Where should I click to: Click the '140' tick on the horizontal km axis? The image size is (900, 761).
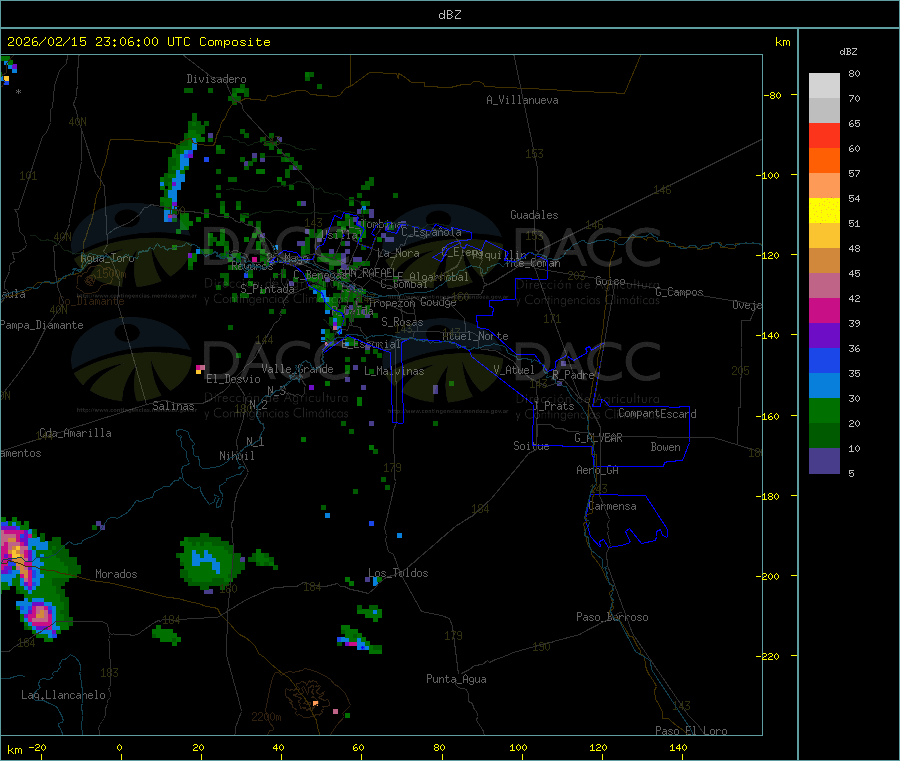pyautogui.click(x=678, y=747)
